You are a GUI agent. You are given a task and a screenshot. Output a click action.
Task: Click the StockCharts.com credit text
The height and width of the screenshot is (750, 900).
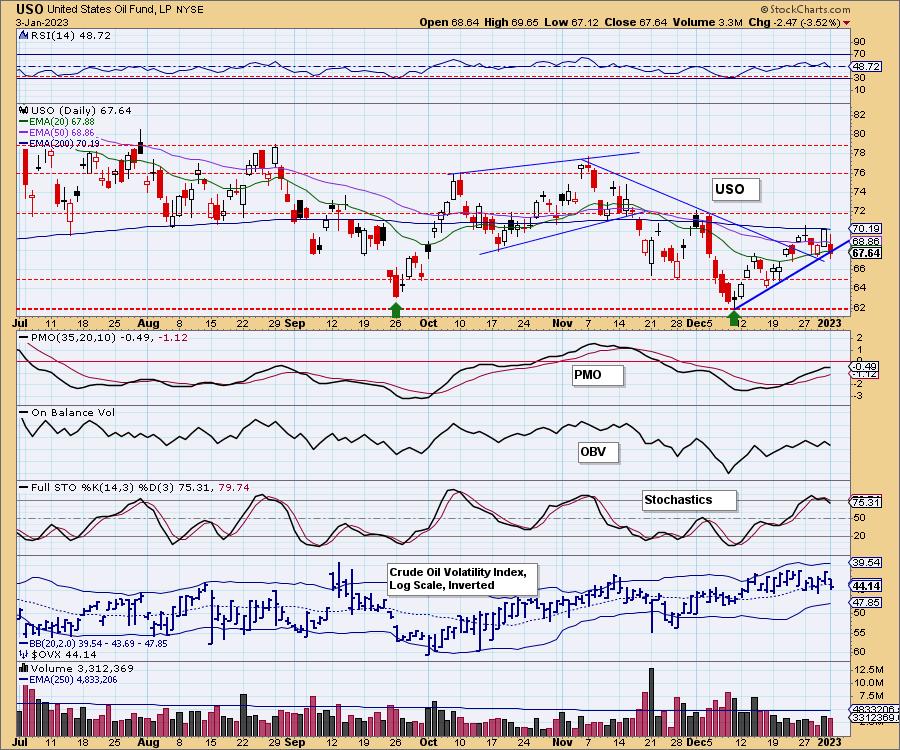805,9
